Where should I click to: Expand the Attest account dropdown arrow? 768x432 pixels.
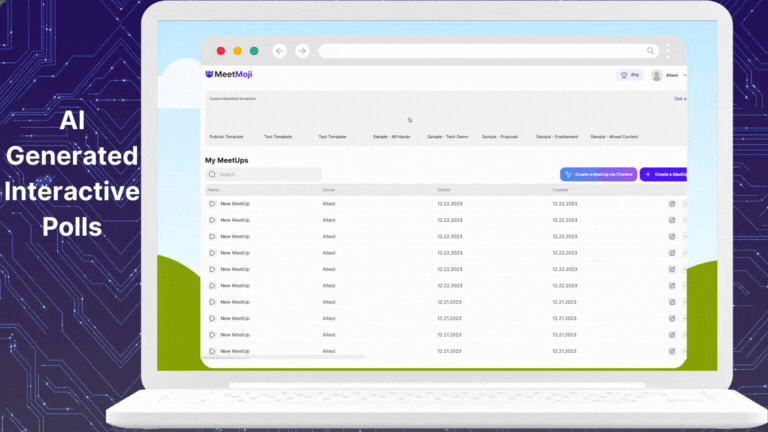tap(685, 75)
